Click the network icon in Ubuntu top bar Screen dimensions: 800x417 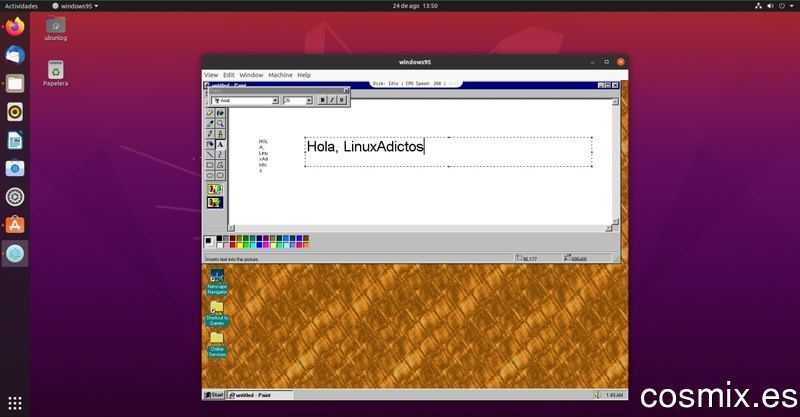pyautogui.click(x=758, y=6)
